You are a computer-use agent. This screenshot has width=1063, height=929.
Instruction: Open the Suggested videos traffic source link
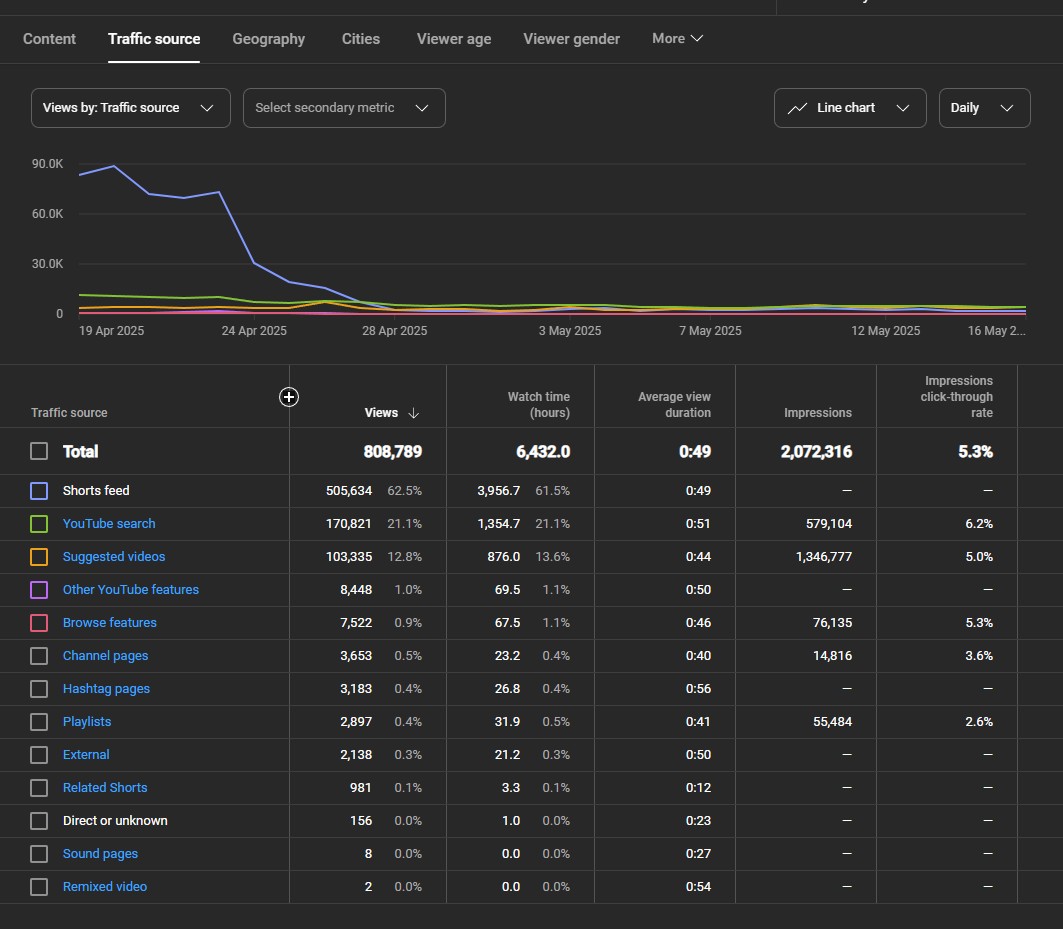114,557
